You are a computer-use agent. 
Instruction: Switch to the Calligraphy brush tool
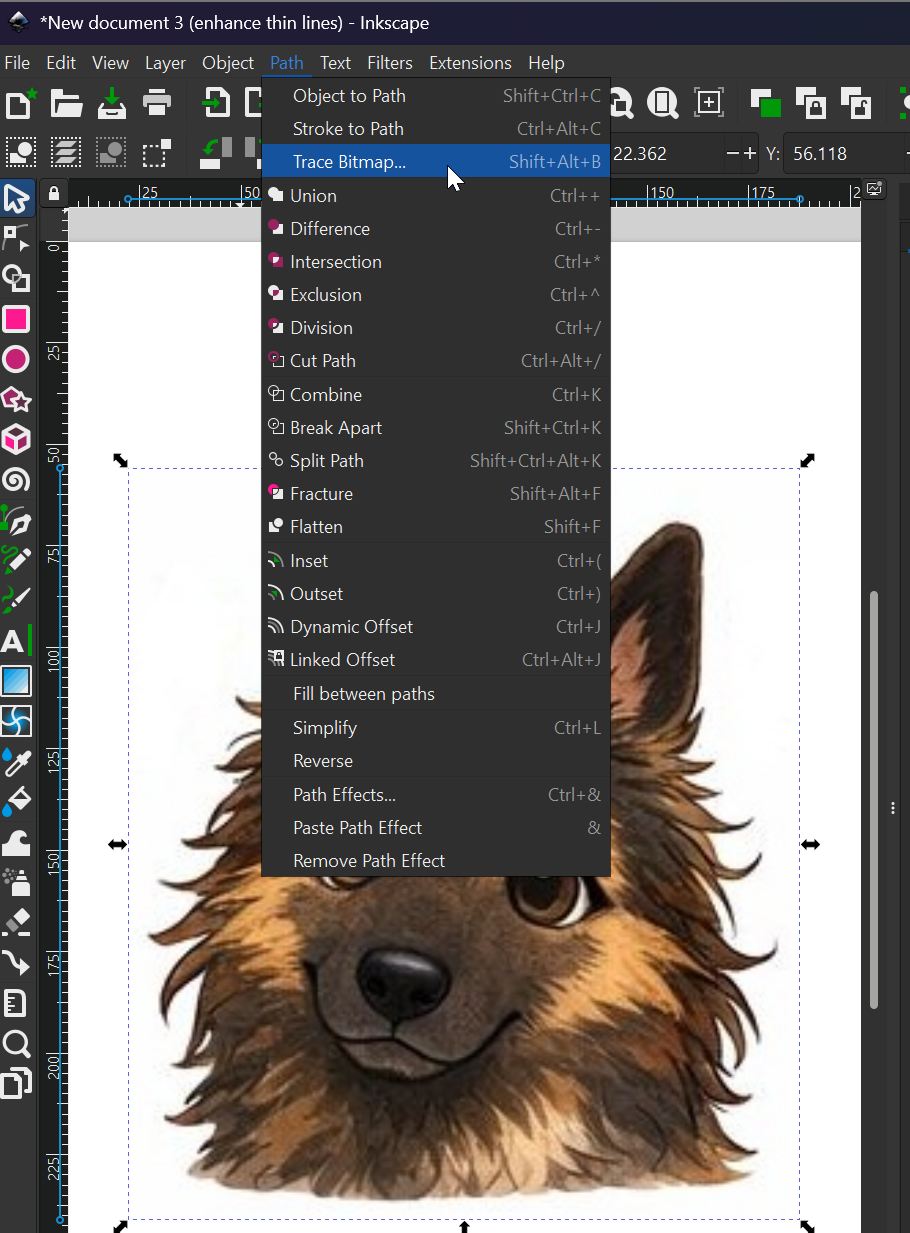pos(17,599)
